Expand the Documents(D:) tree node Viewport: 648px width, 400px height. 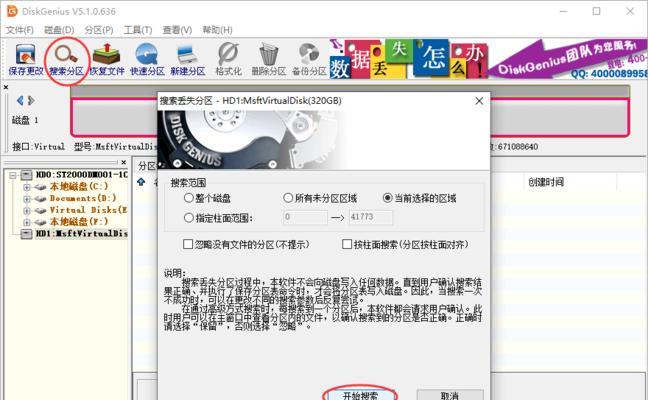point(26,199)
